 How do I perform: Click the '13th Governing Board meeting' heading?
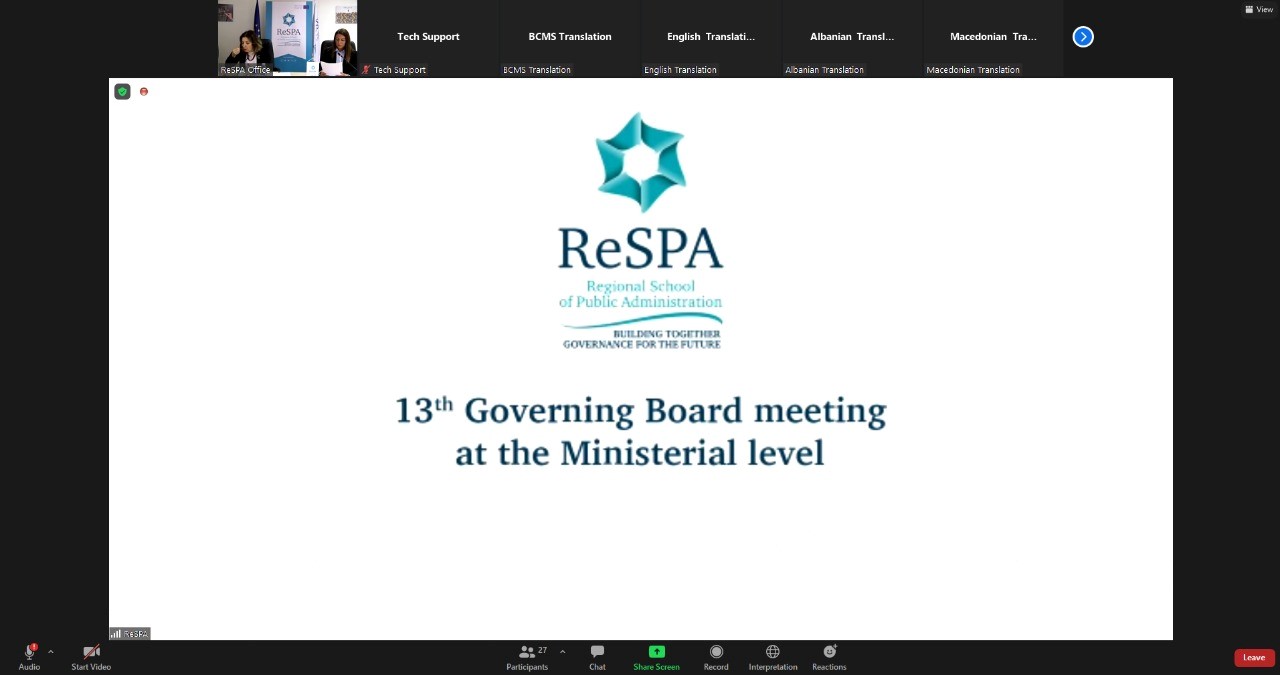pyautogui.click(x=641, y=411)
